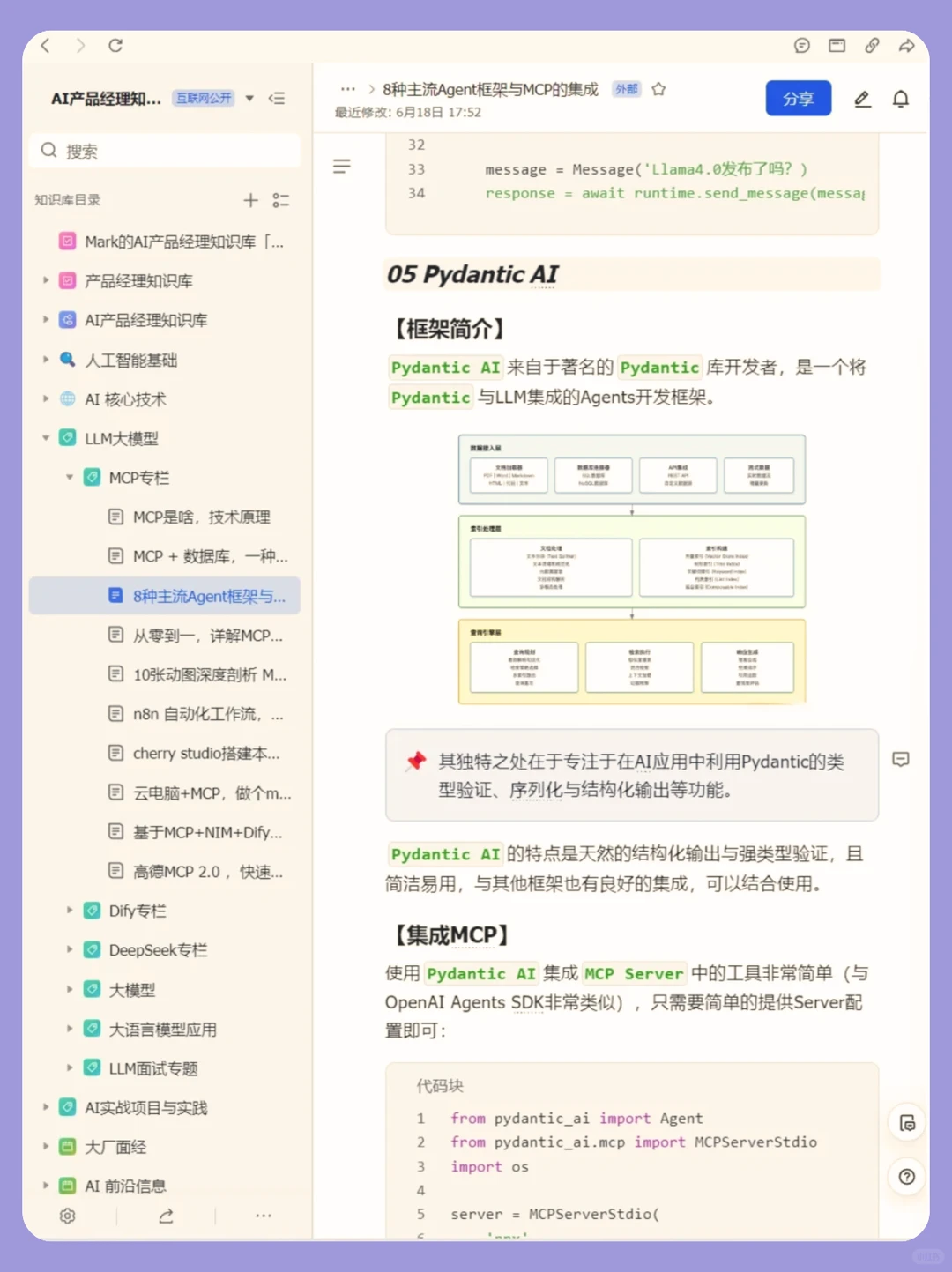Reload the page with refresh icon

pyautogui.click(x=115, y=45)
